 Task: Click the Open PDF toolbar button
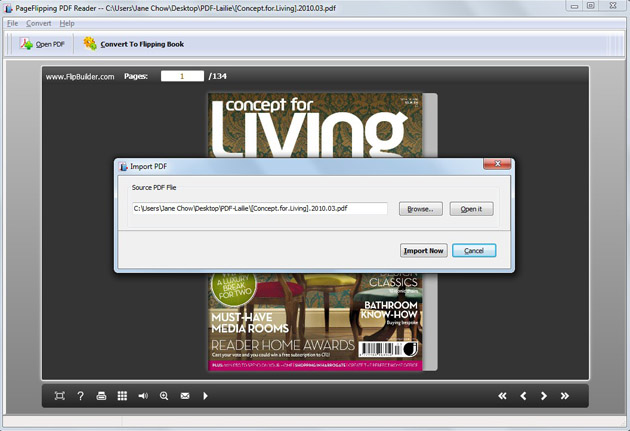pos(42,44)
